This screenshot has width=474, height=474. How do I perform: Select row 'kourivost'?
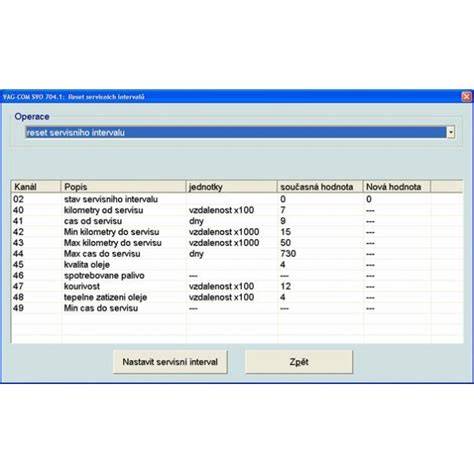[237, 286]
